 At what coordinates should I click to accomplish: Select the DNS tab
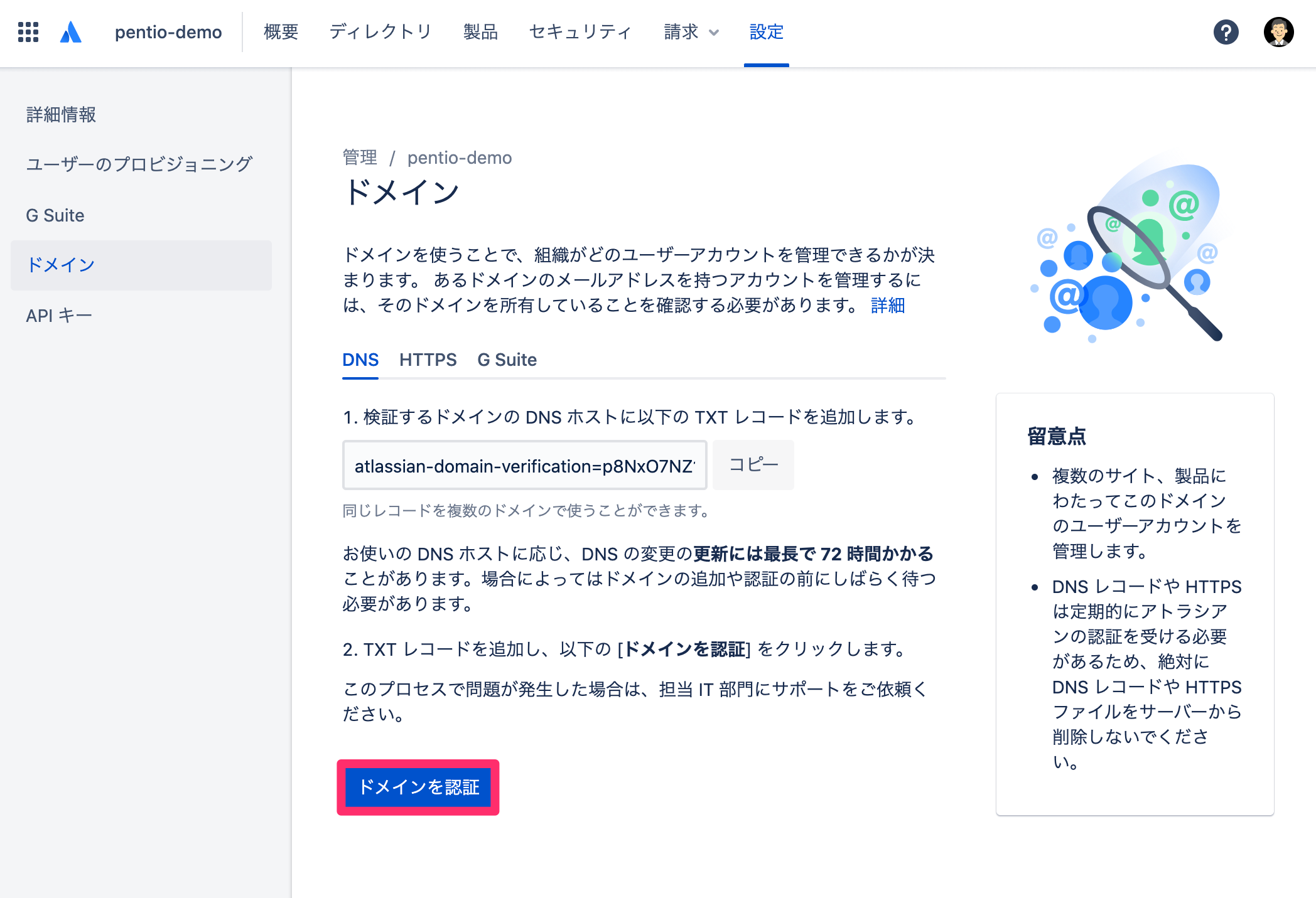[x=360, y=360]
